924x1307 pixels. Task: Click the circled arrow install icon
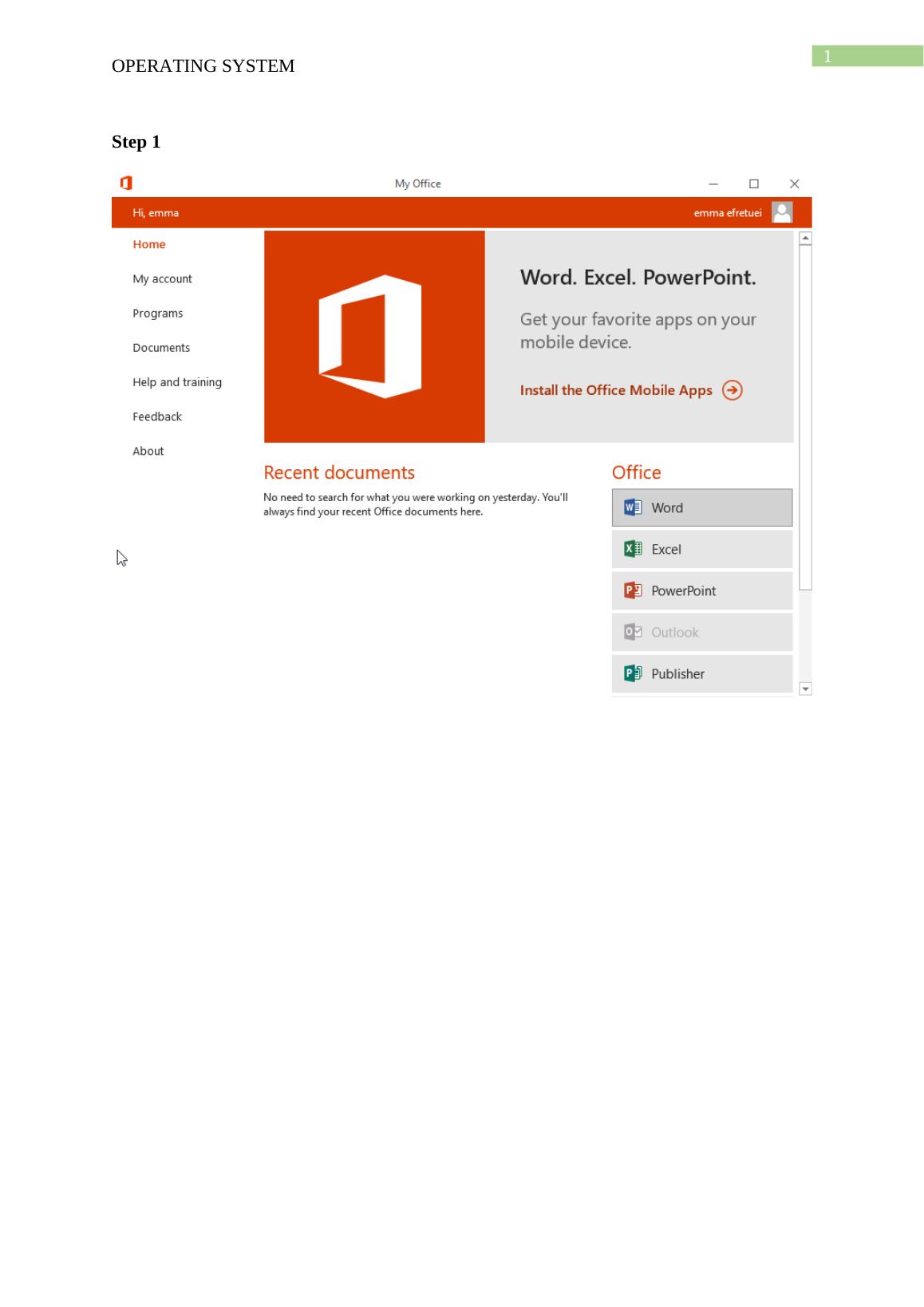[732, 390]
